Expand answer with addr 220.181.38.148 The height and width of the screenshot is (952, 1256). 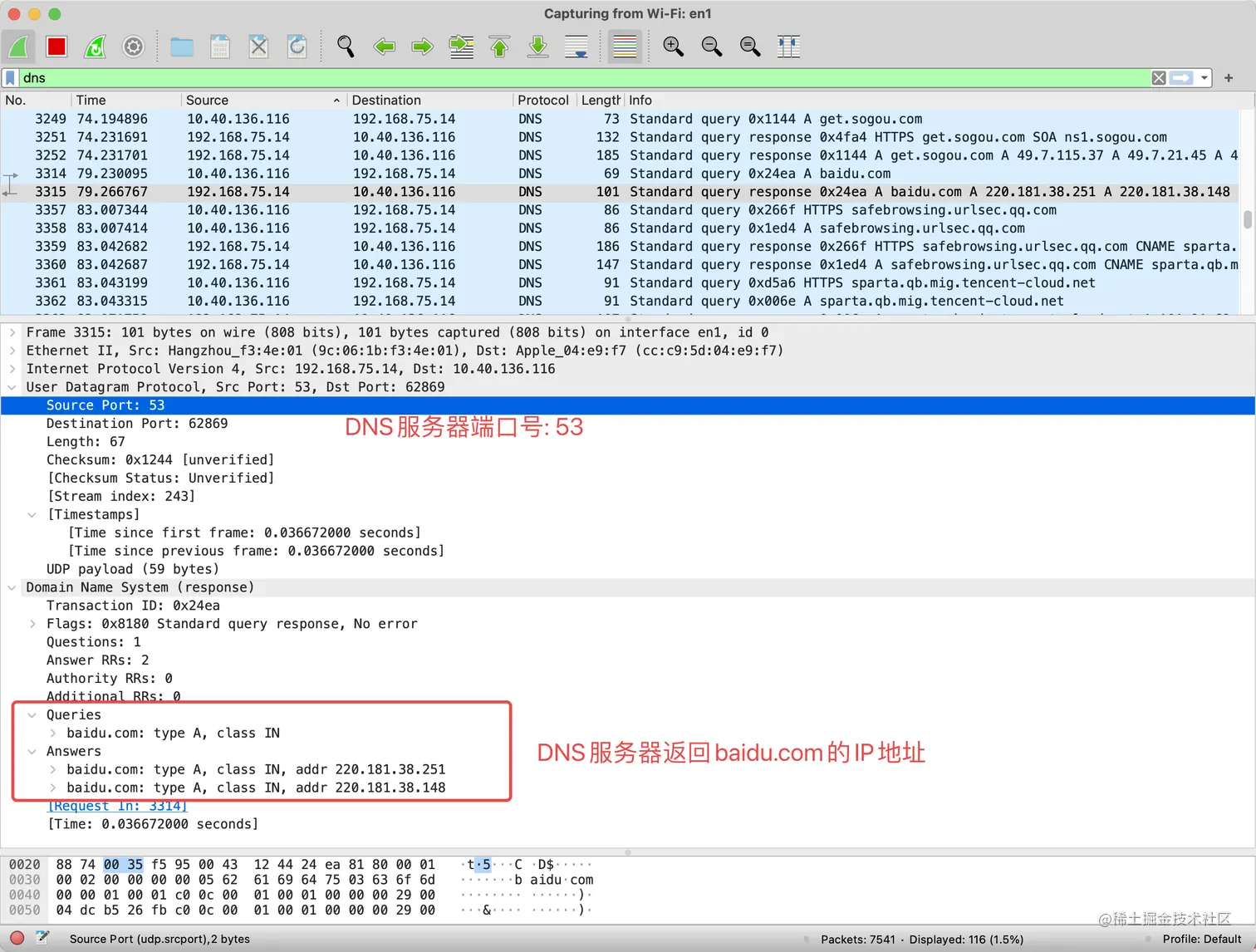pos(52,788)
